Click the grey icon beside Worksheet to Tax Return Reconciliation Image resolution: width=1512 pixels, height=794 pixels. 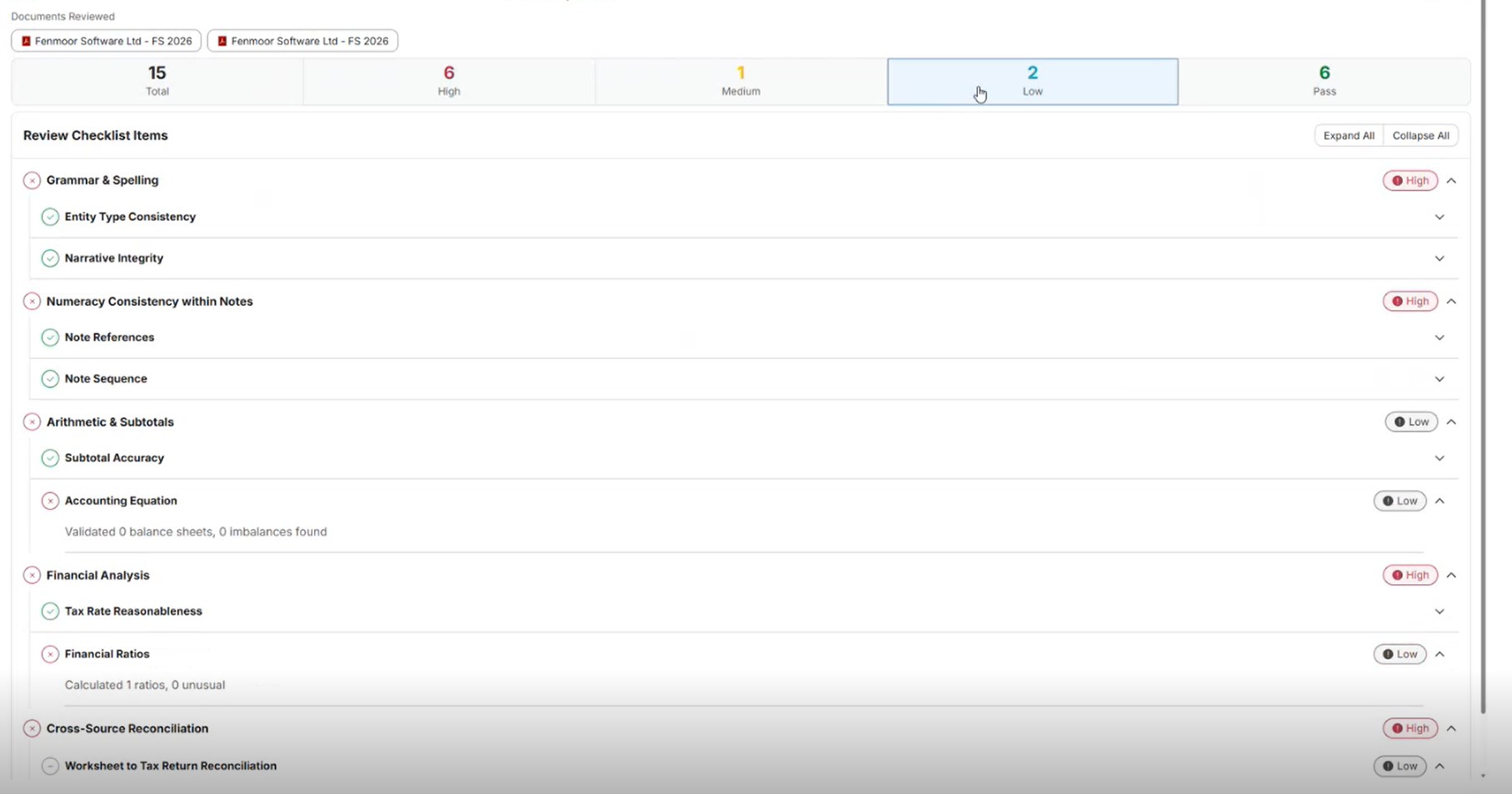pyautogui.click(x=50, y=767)
